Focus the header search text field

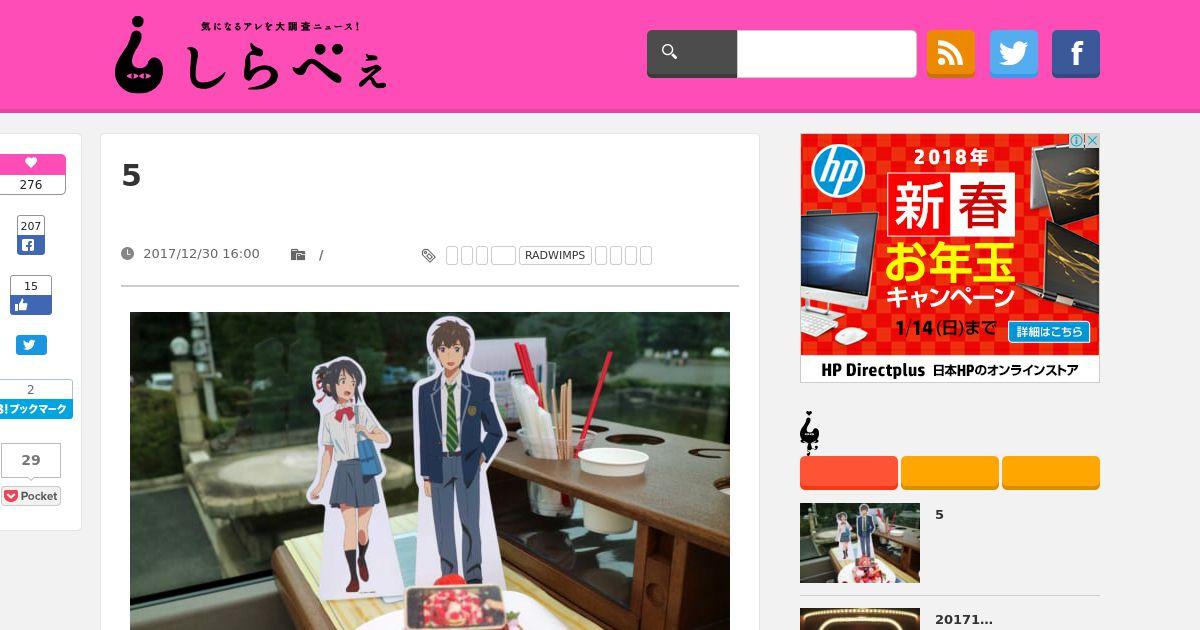tap(826, 54)
